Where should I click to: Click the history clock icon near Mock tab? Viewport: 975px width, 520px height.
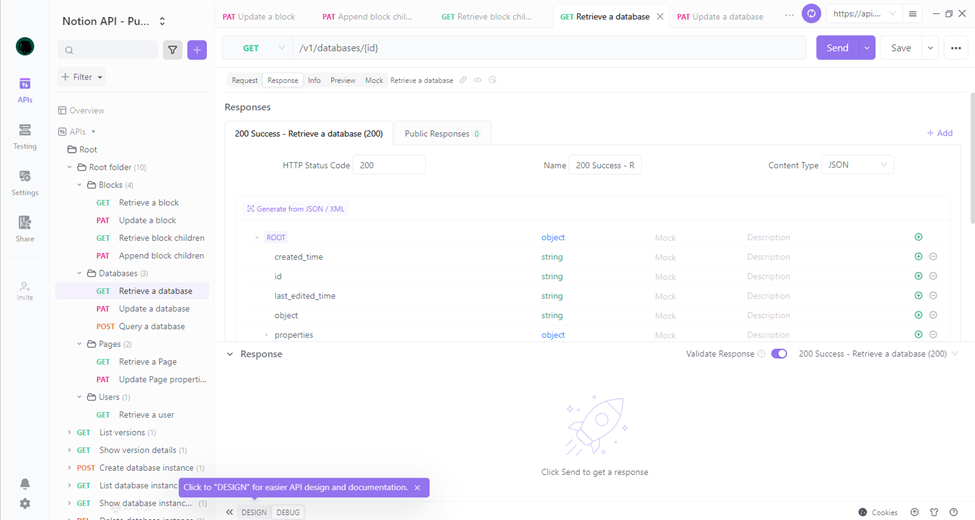pyautogui.click(x=492, y=80)
